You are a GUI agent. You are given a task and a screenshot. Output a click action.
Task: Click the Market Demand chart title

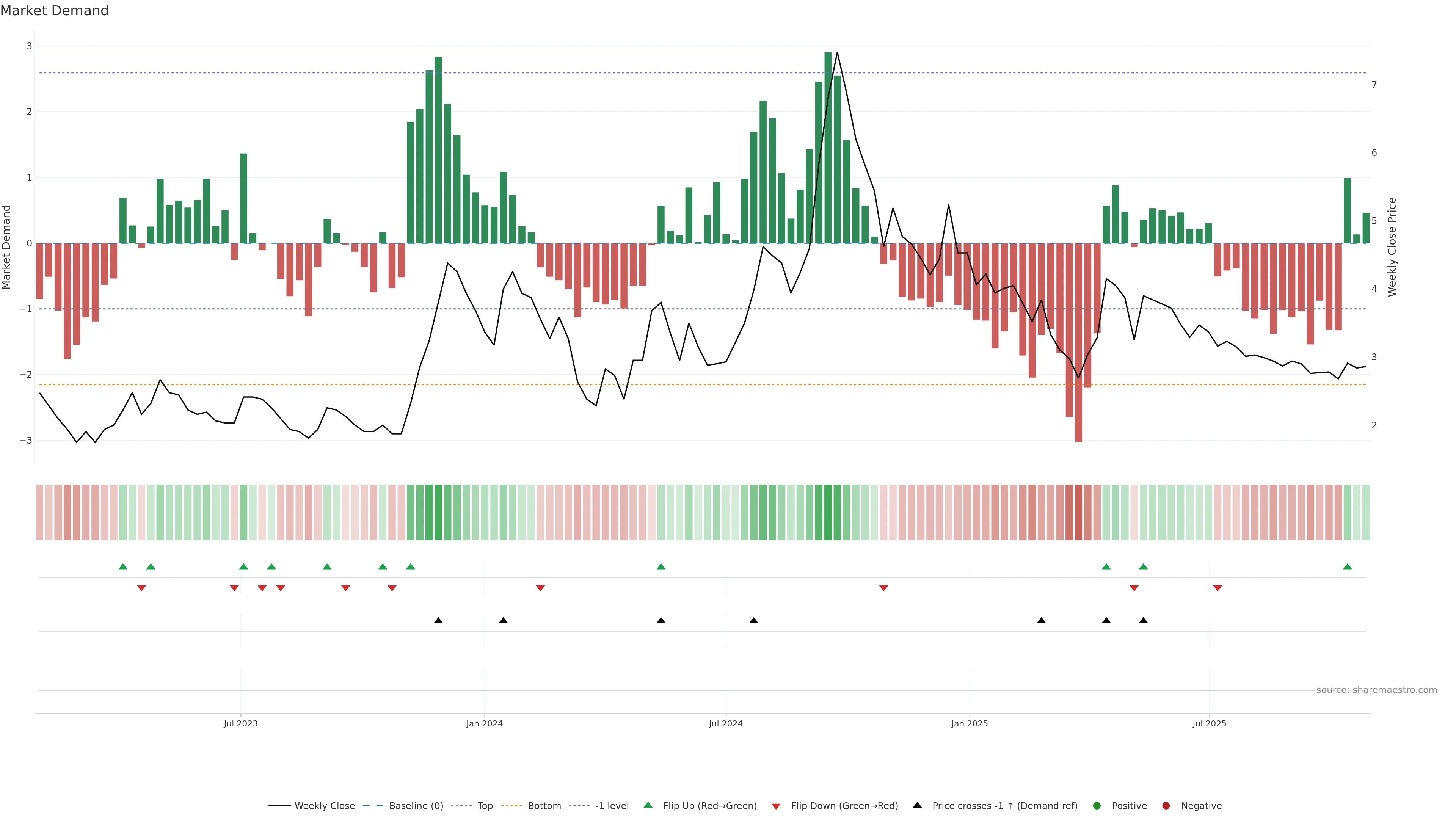point(54,11)
